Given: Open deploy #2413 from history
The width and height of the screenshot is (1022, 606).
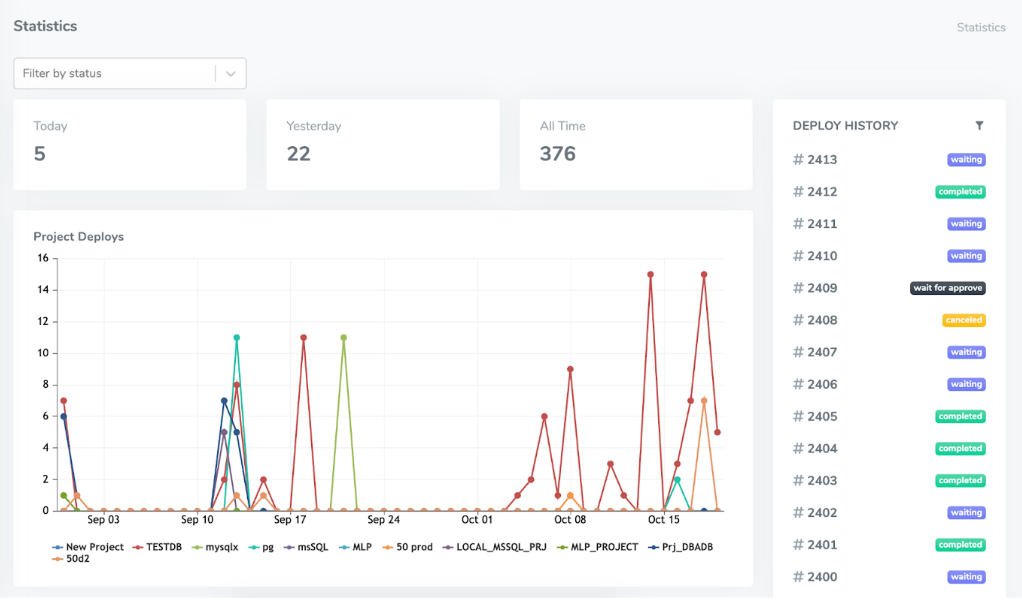Looking at the screenshot, I should click(x=815, y=160).
